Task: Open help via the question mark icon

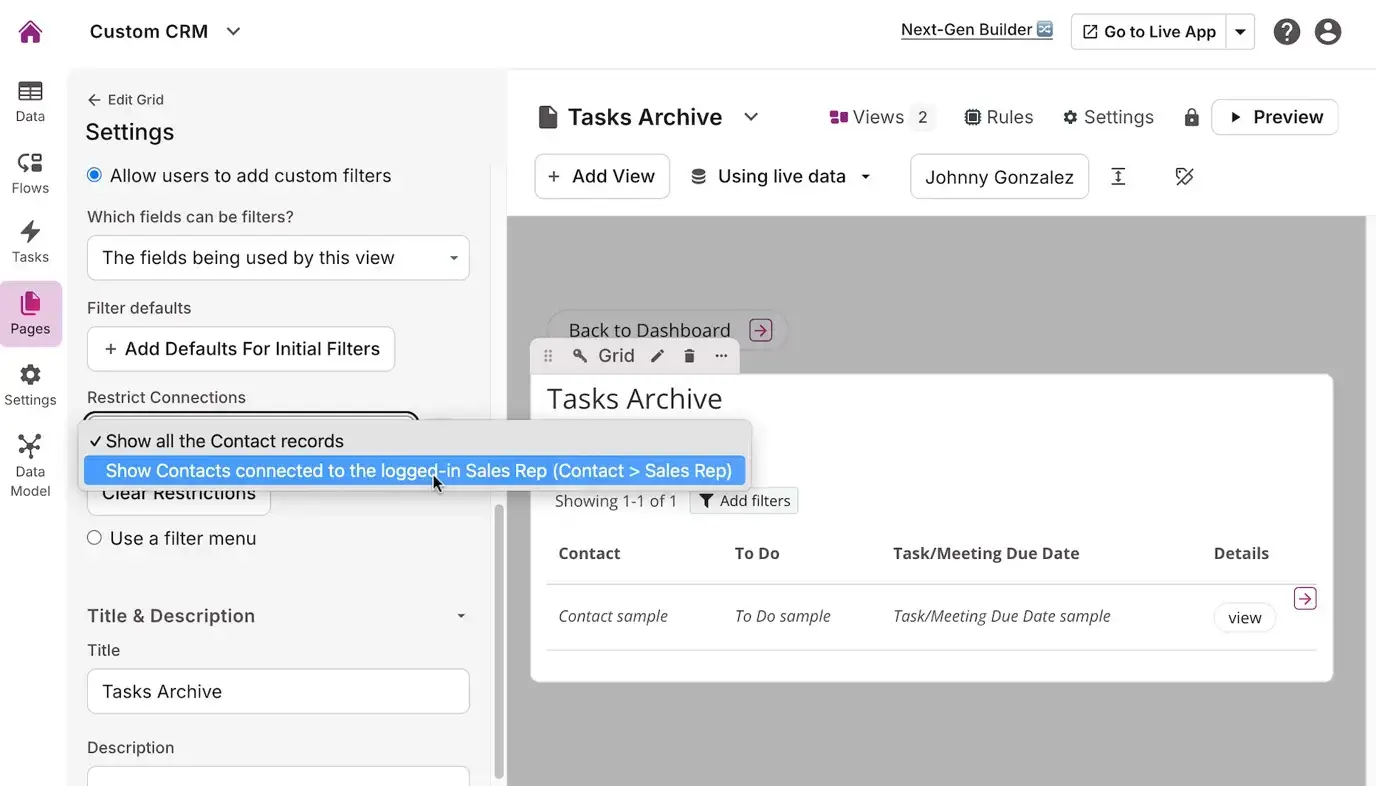Action: point(1287,31)
